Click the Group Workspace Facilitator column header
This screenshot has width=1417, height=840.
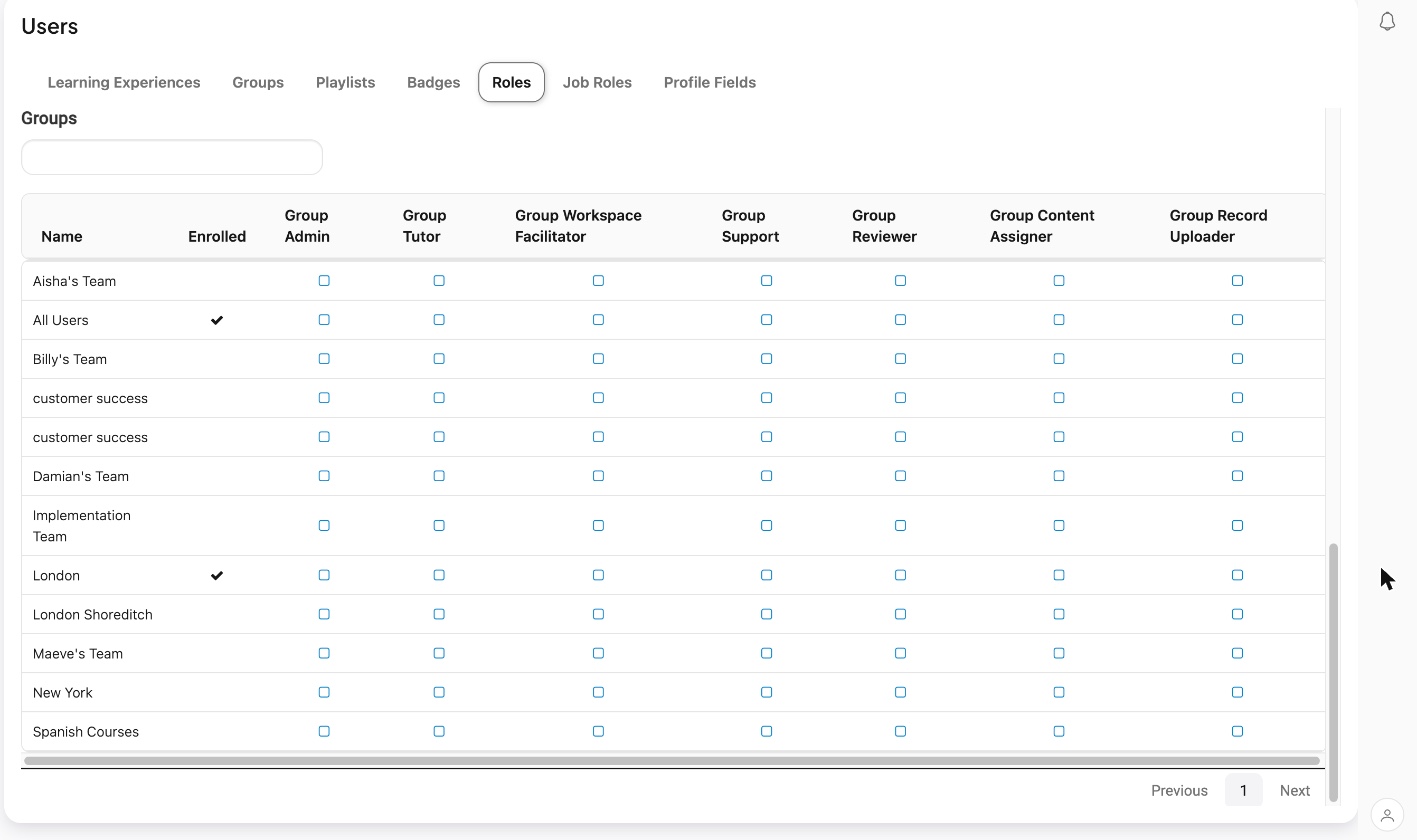coord(578,226)
